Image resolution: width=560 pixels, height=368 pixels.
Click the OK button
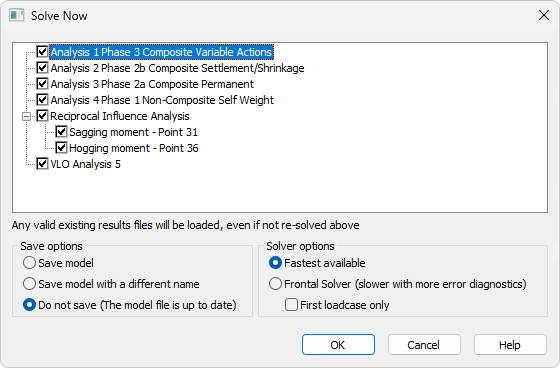[338, 345]
